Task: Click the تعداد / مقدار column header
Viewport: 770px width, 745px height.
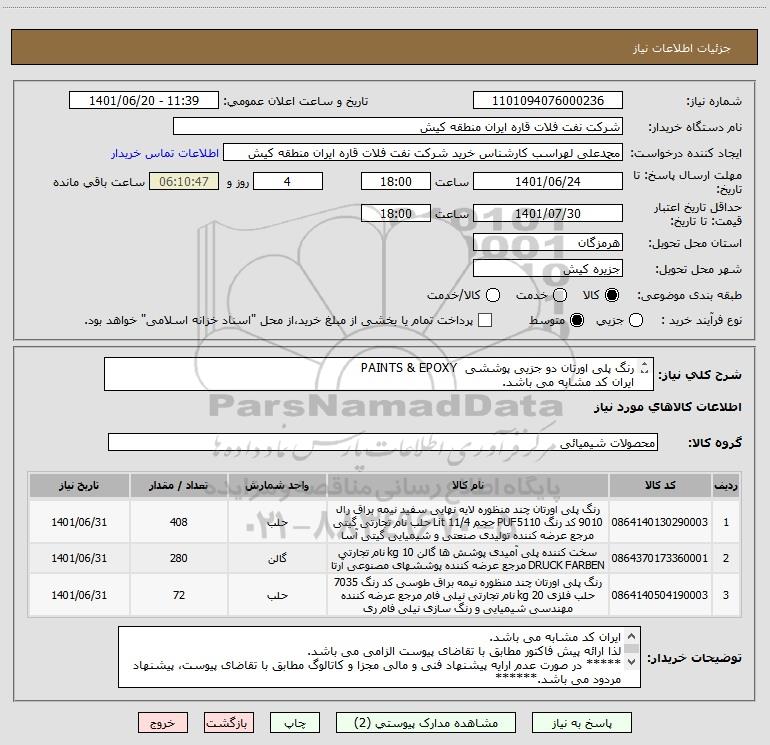Action: click(179, 486)
